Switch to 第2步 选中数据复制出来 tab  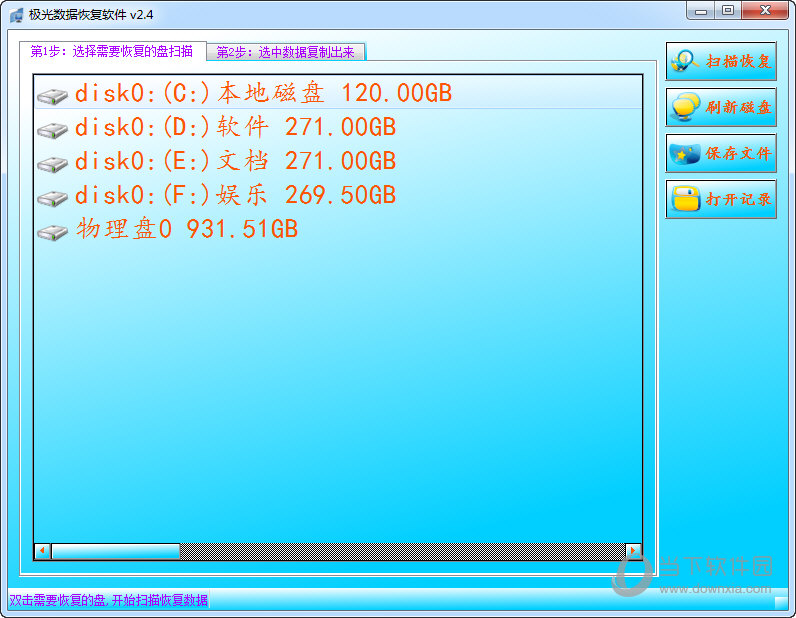coord(286,52)
